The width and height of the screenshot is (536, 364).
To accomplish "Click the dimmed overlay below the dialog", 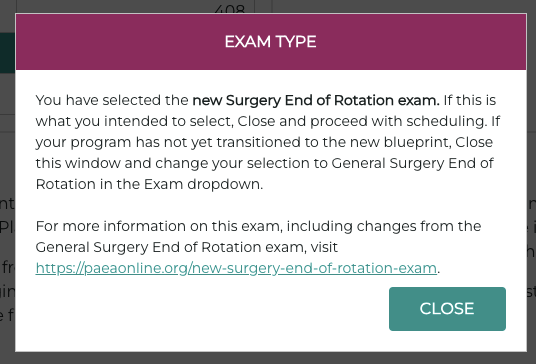I will point(268,358).
